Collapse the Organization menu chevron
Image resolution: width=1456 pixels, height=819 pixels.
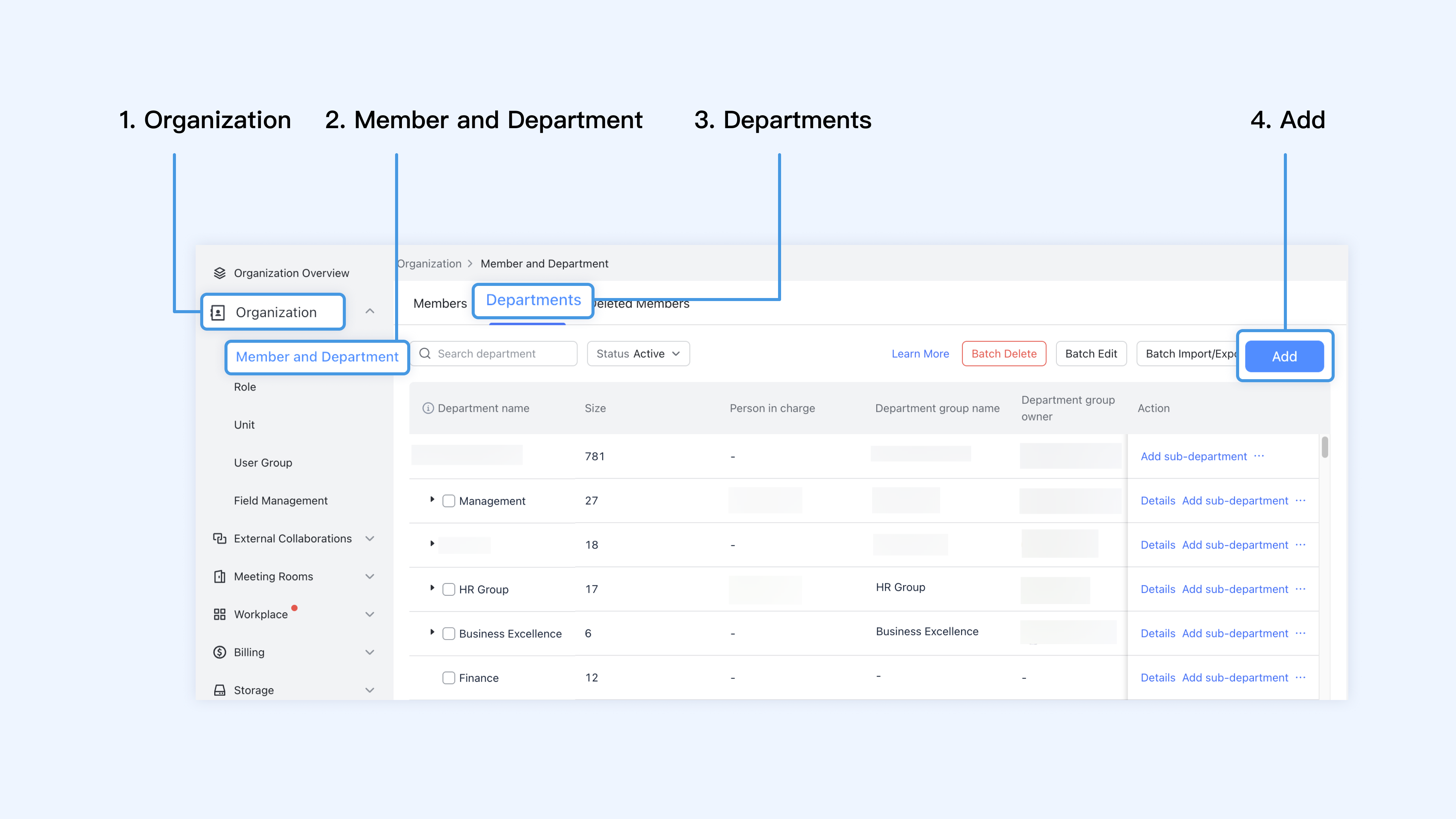click(x=370, y=311)
